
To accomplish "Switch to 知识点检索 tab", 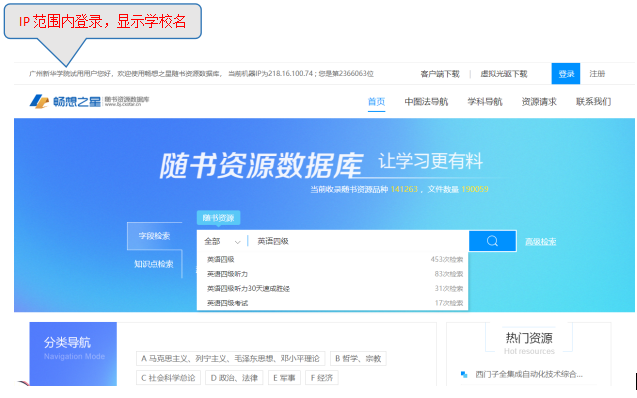I will click(x=154, y=264).
